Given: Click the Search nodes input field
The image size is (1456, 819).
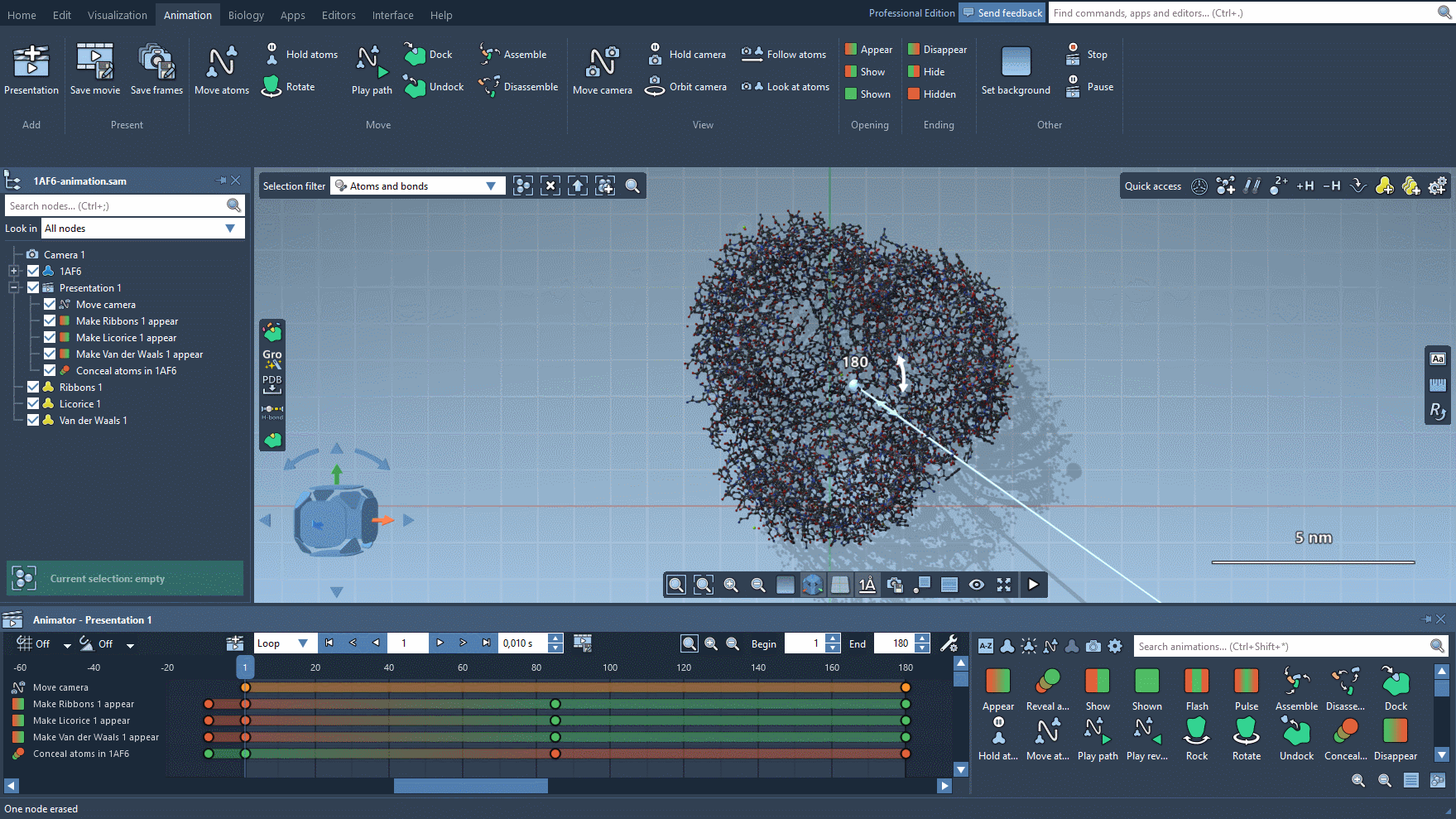Looking at the screenshot, I should pyautogui.click(x=116, y=206).
